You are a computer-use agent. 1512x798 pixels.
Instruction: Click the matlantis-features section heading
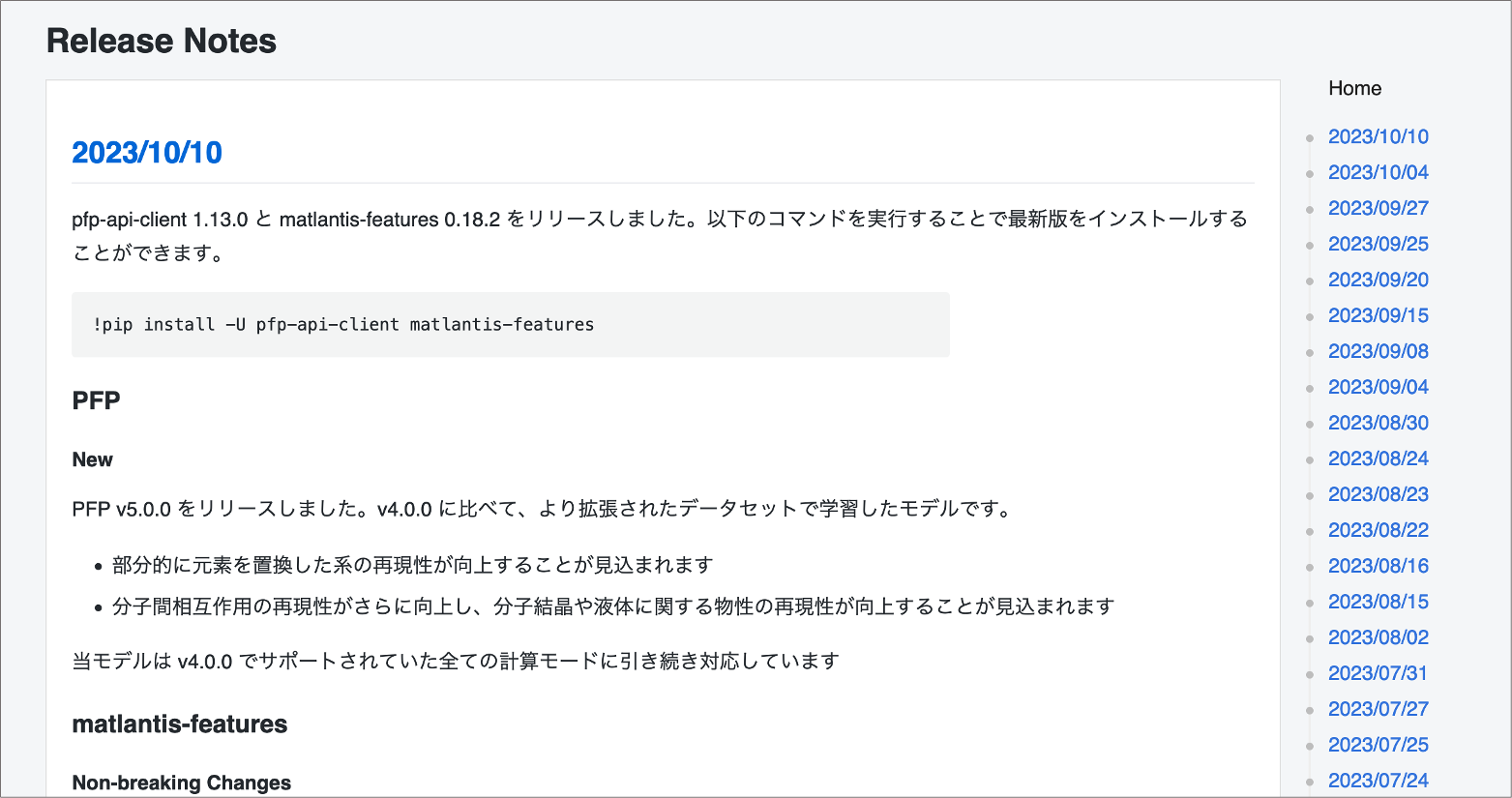tap(180, 724)
